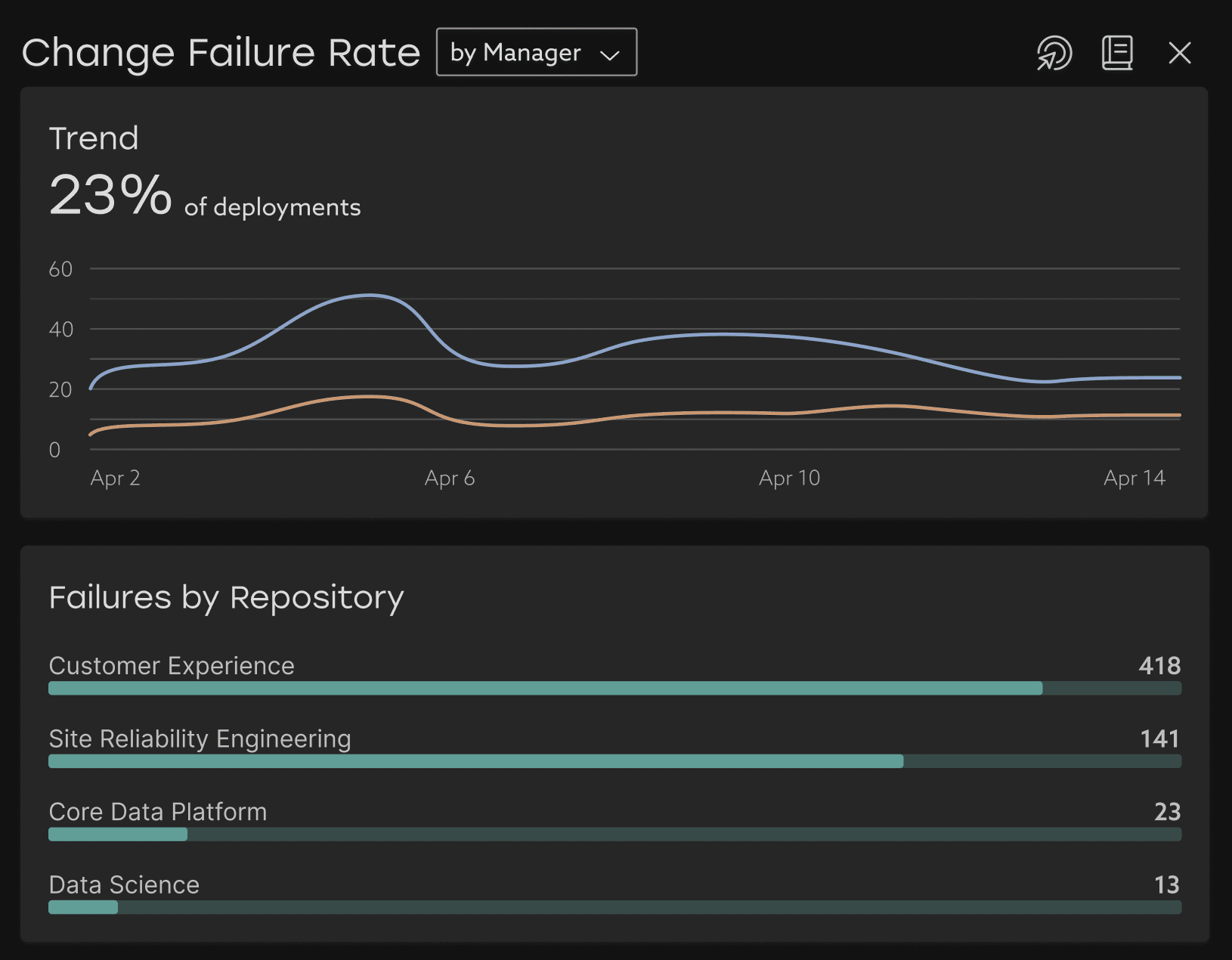Click the Site Reliability Engineering failures bar
This screenshot has height=960, width=1232.
[x=614, y=761]
